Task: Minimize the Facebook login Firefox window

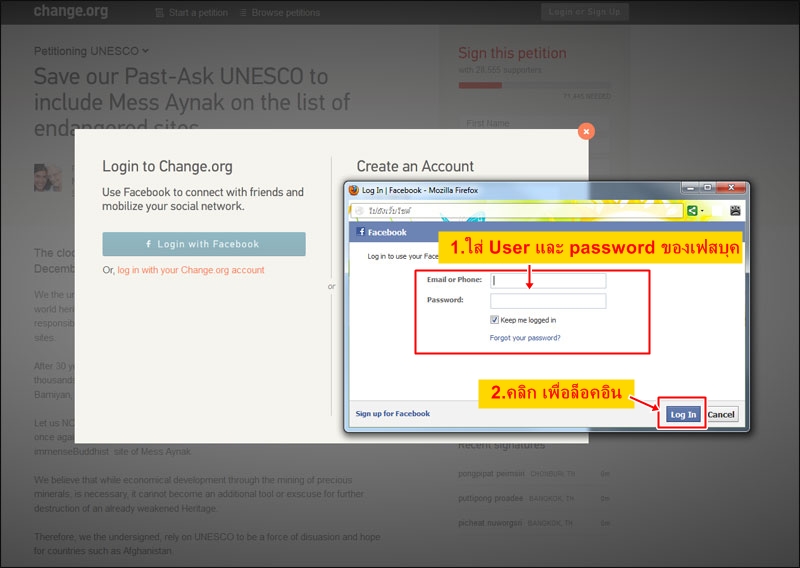Action: 690,188
